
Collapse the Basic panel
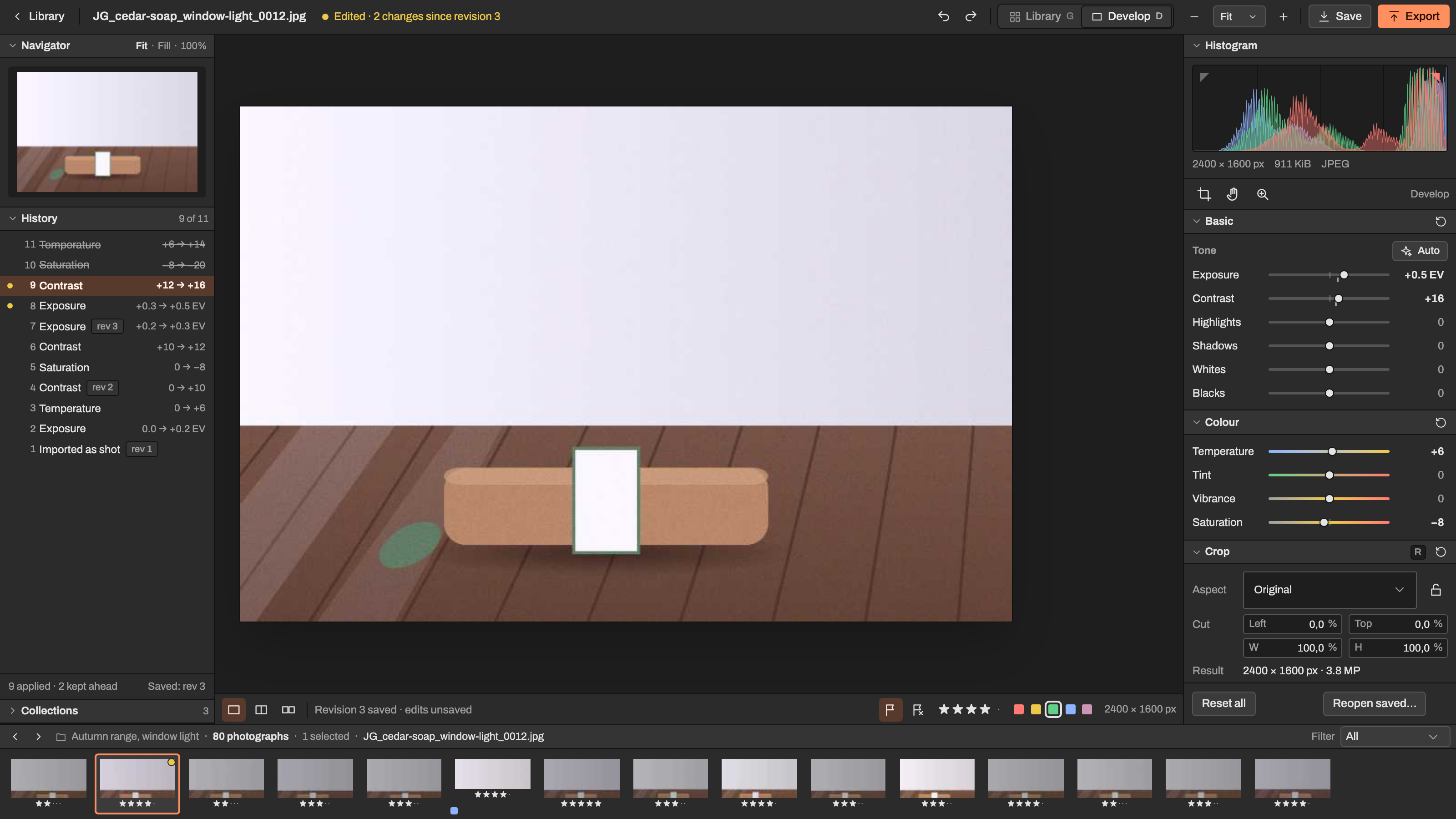(x=1196, y=221)
